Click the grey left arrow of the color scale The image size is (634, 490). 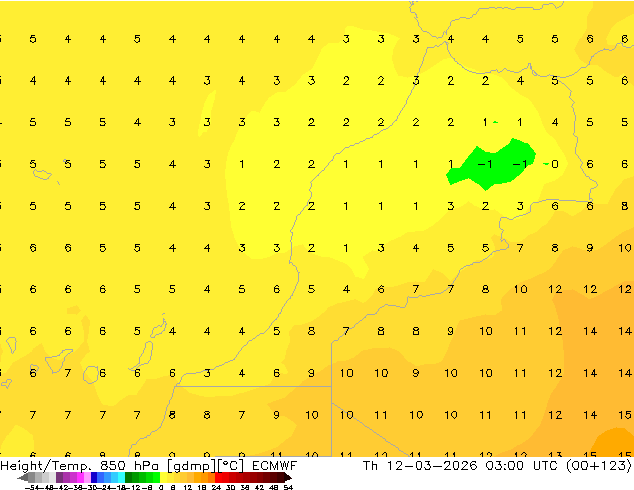(23, 477)
